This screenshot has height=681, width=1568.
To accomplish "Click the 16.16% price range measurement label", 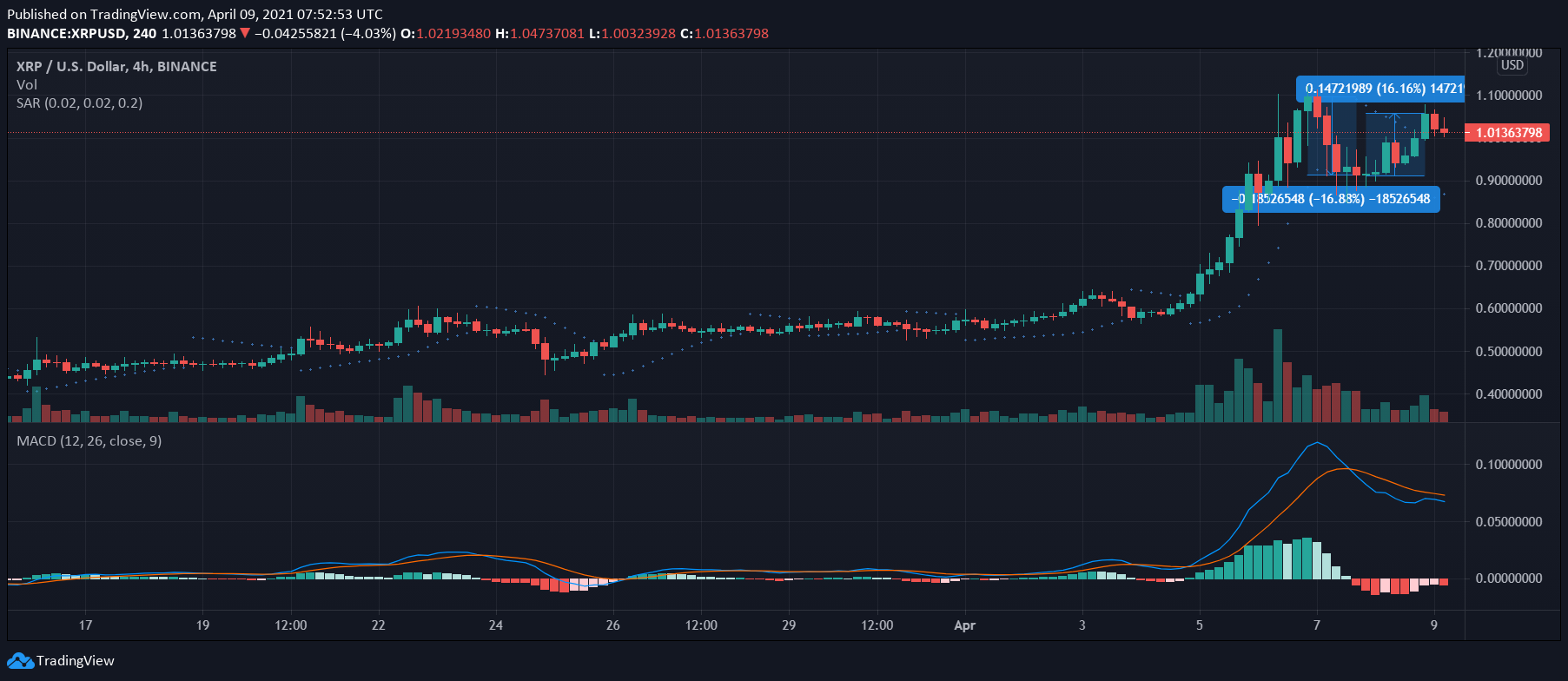I will (1380, 89).
